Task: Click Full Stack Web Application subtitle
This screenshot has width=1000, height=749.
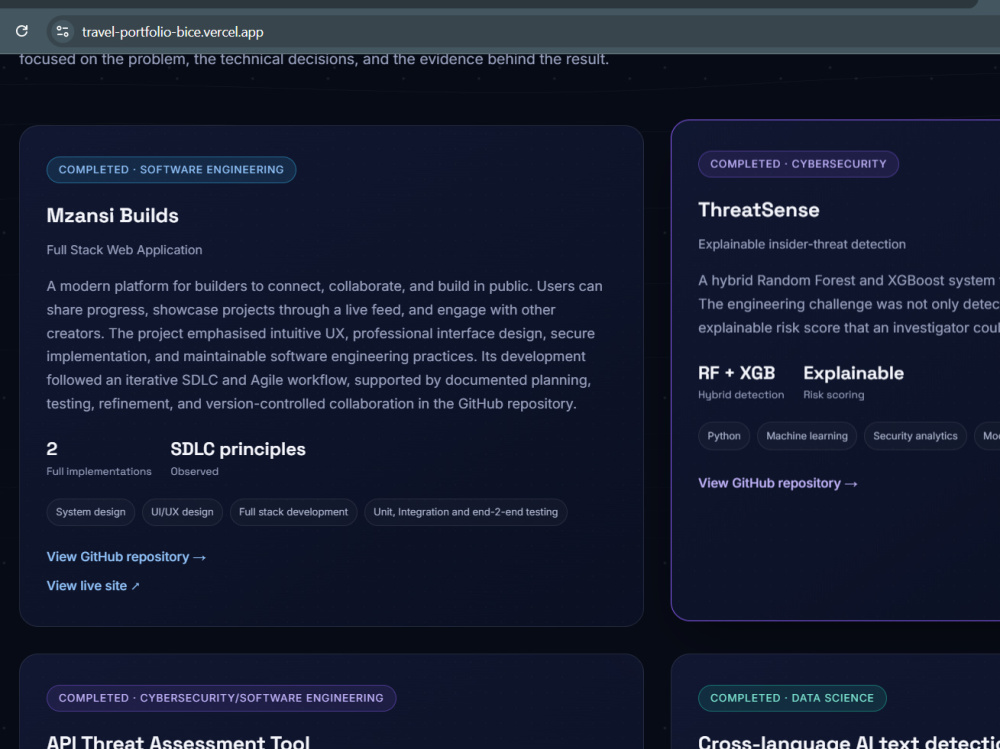Action: point(124,250)
